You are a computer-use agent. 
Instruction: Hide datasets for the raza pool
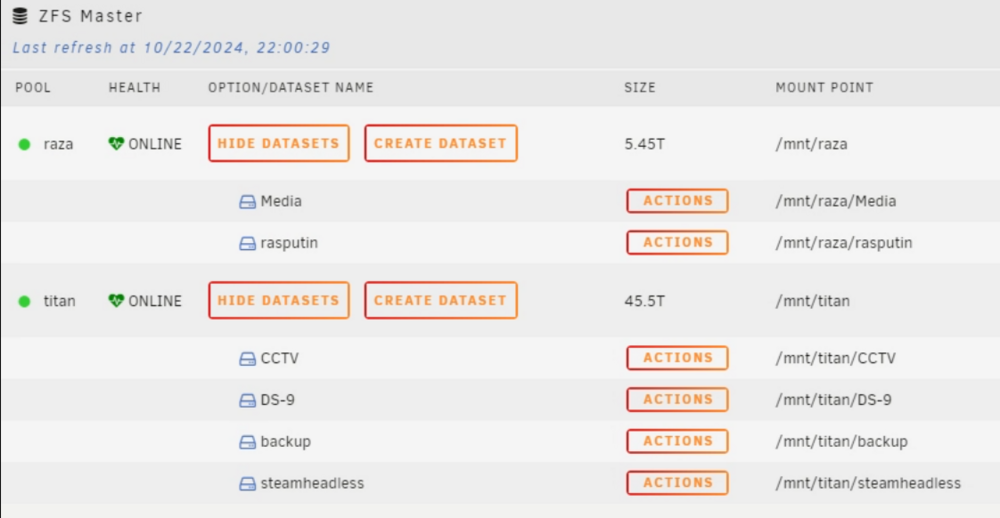pyautogui.click(x=279, y=144)
